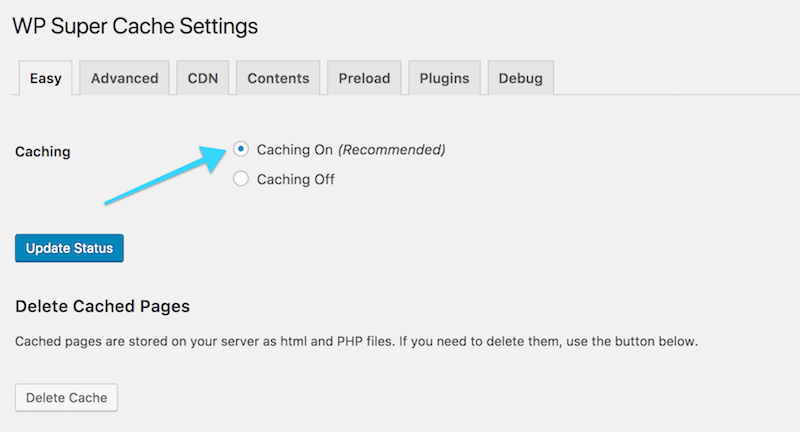Click the active Easy tab
800x432 pixels.
point(45,78)
